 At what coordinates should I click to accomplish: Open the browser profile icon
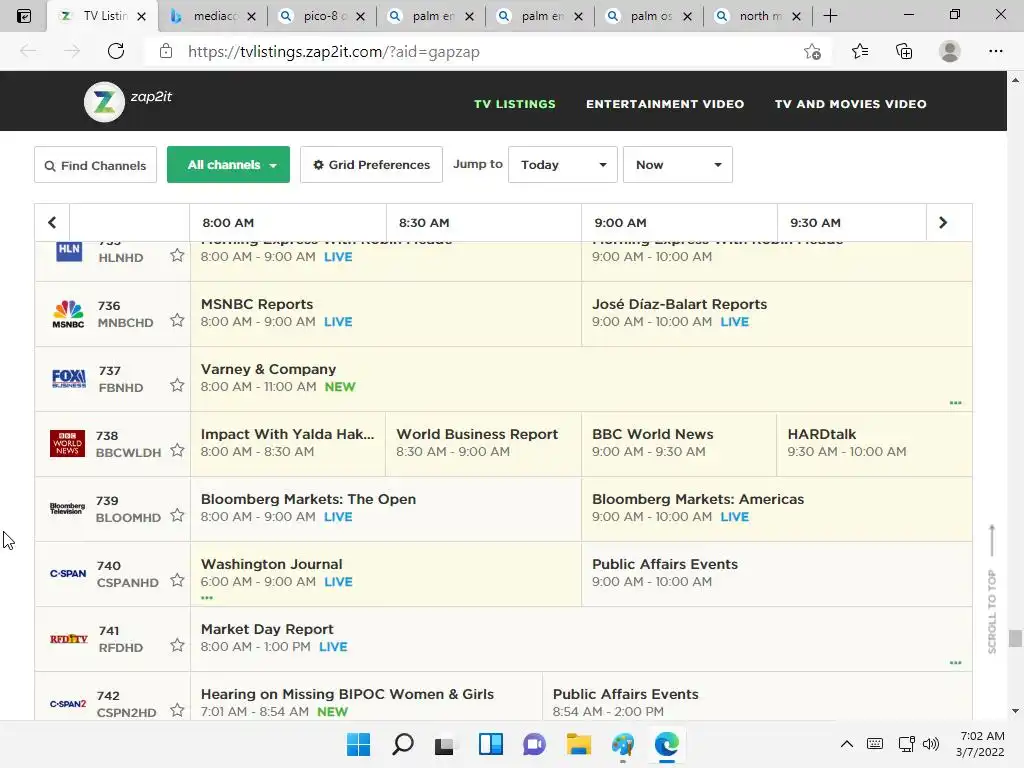(950, 51)
